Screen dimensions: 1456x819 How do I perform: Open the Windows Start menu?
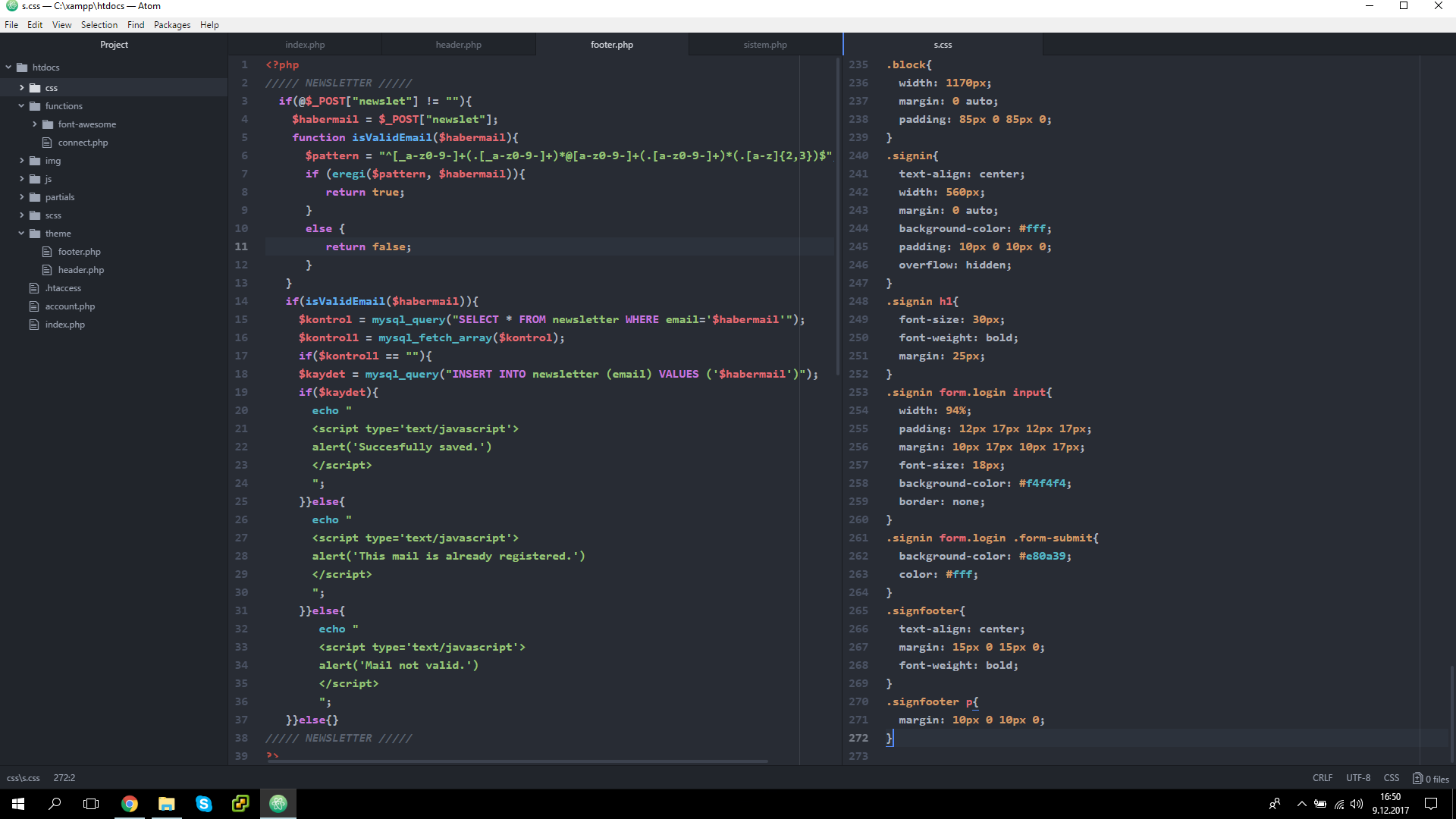(18, 804)
